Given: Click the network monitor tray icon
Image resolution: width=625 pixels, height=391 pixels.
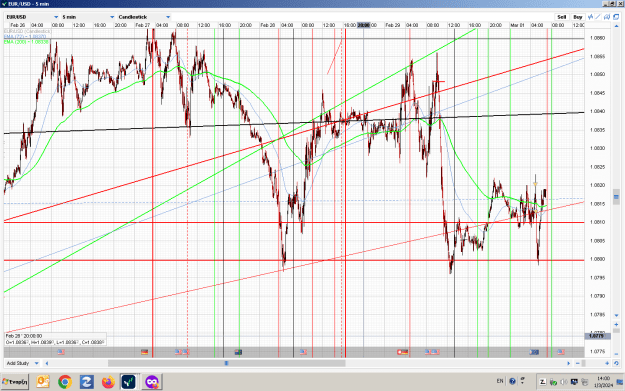Looking at the screenshot, I should pos(574,382).
